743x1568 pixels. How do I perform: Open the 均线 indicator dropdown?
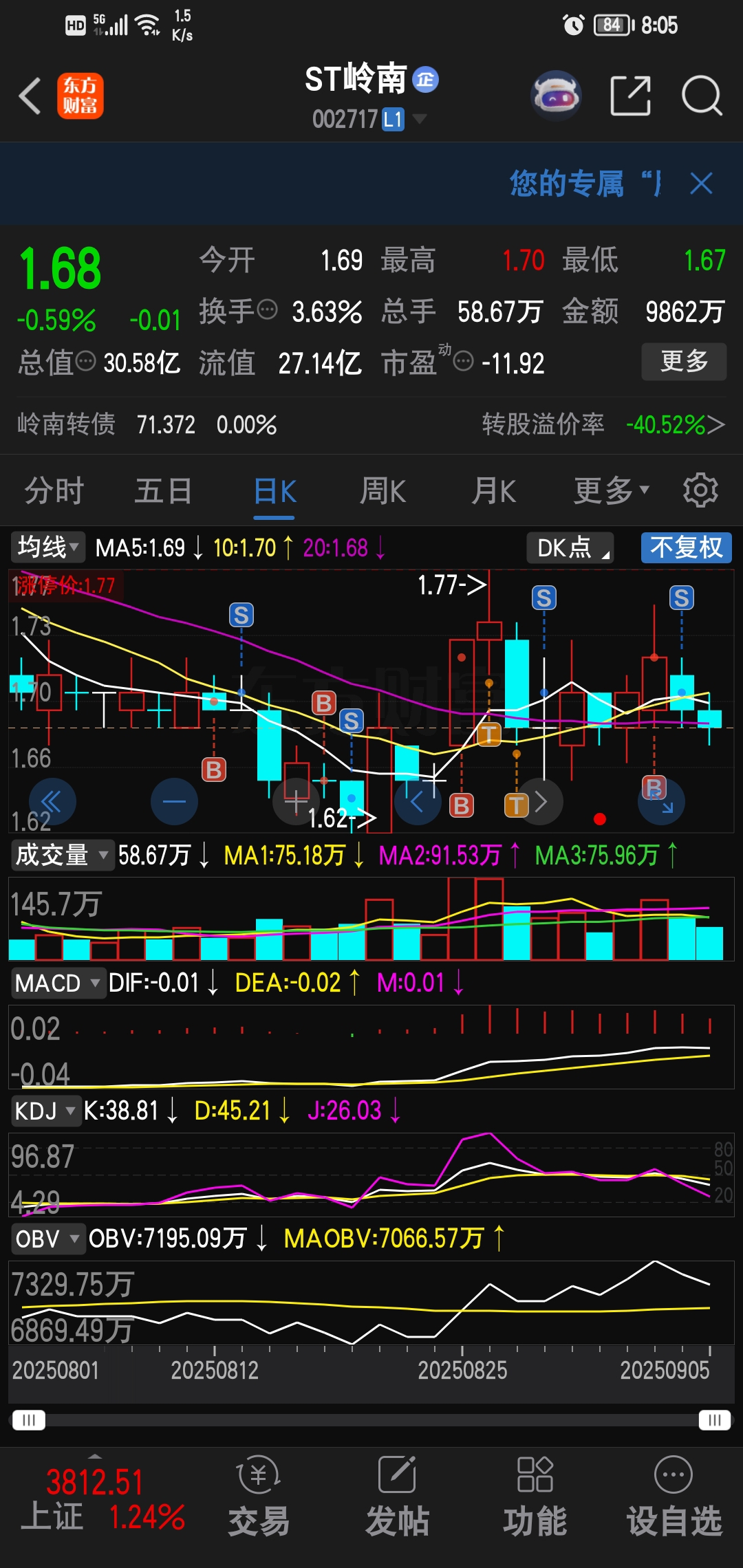(47, 547)
